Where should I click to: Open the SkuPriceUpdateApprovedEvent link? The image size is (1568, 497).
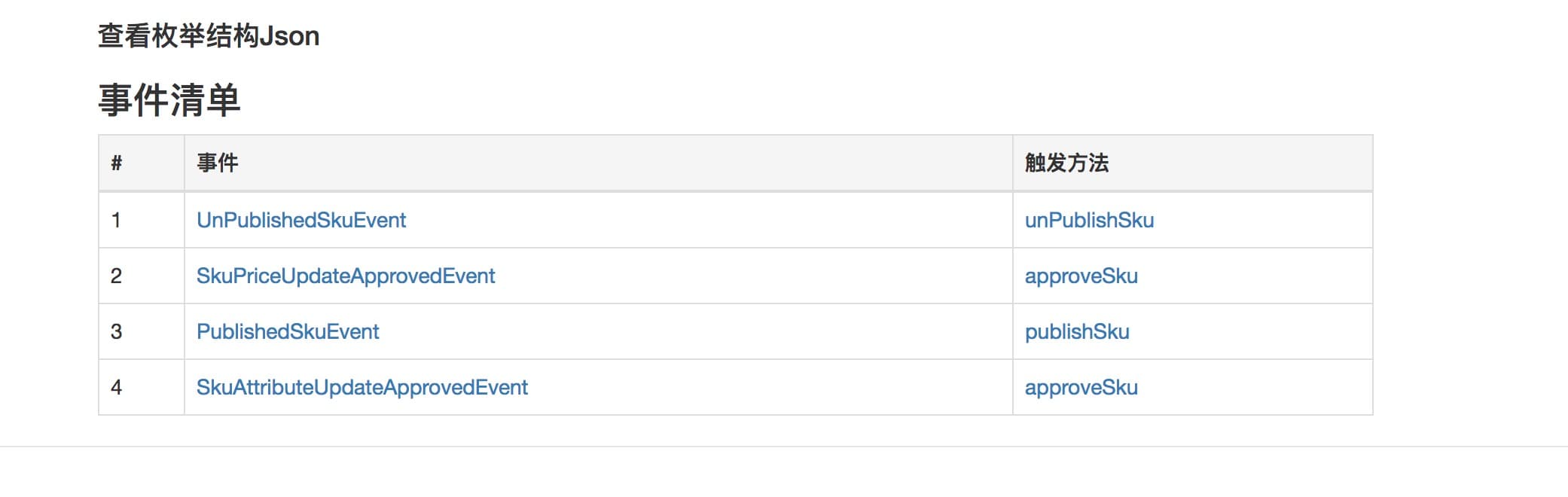(x=346, y=276)
